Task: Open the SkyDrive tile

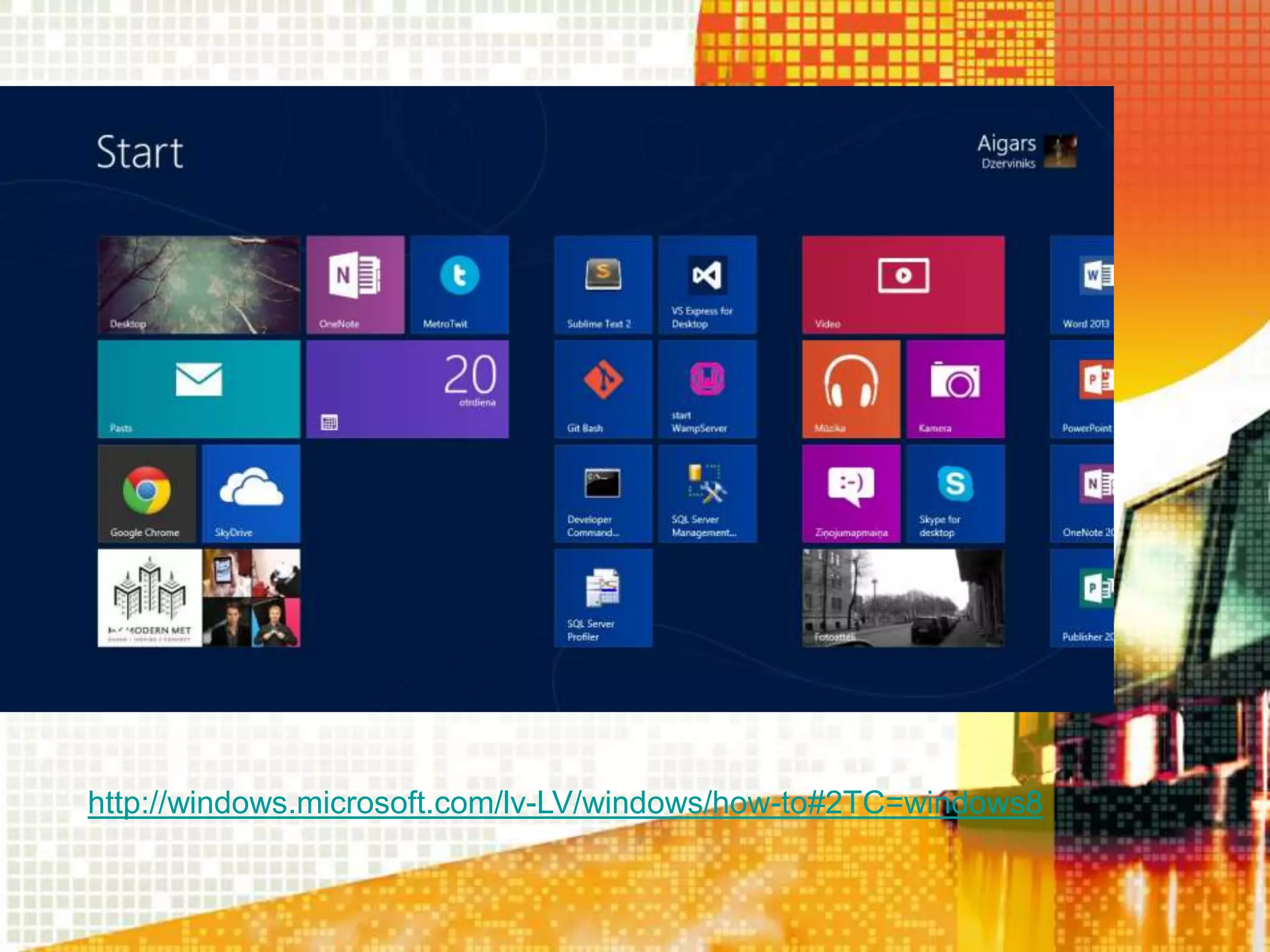Action: [251, 493]
